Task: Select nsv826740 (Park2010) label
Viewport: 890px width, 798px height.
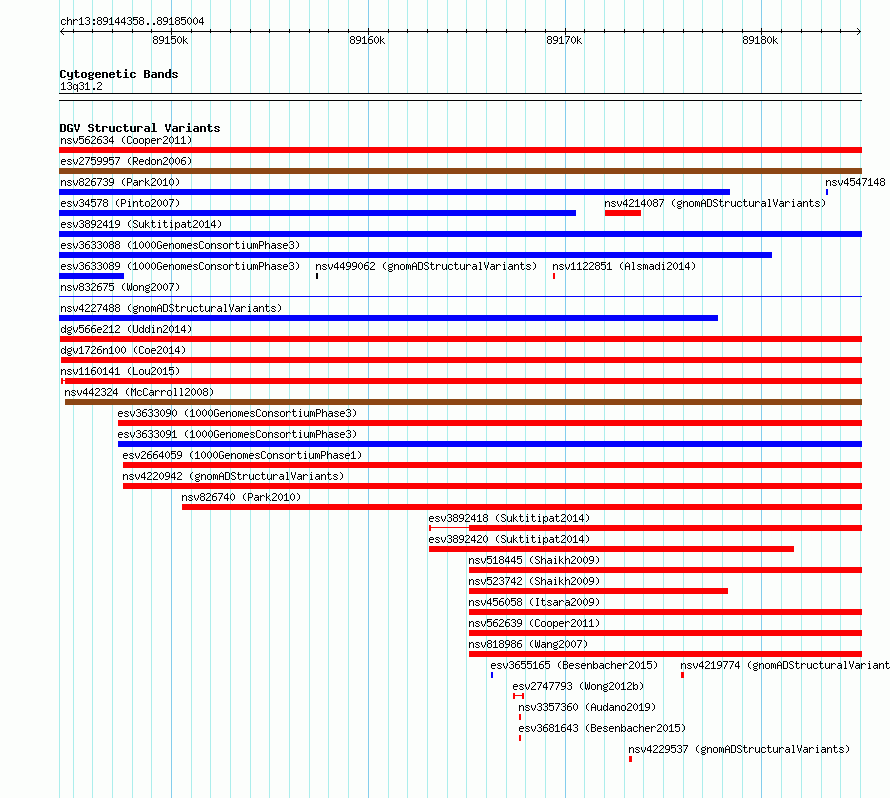Action: pos(241,497)
